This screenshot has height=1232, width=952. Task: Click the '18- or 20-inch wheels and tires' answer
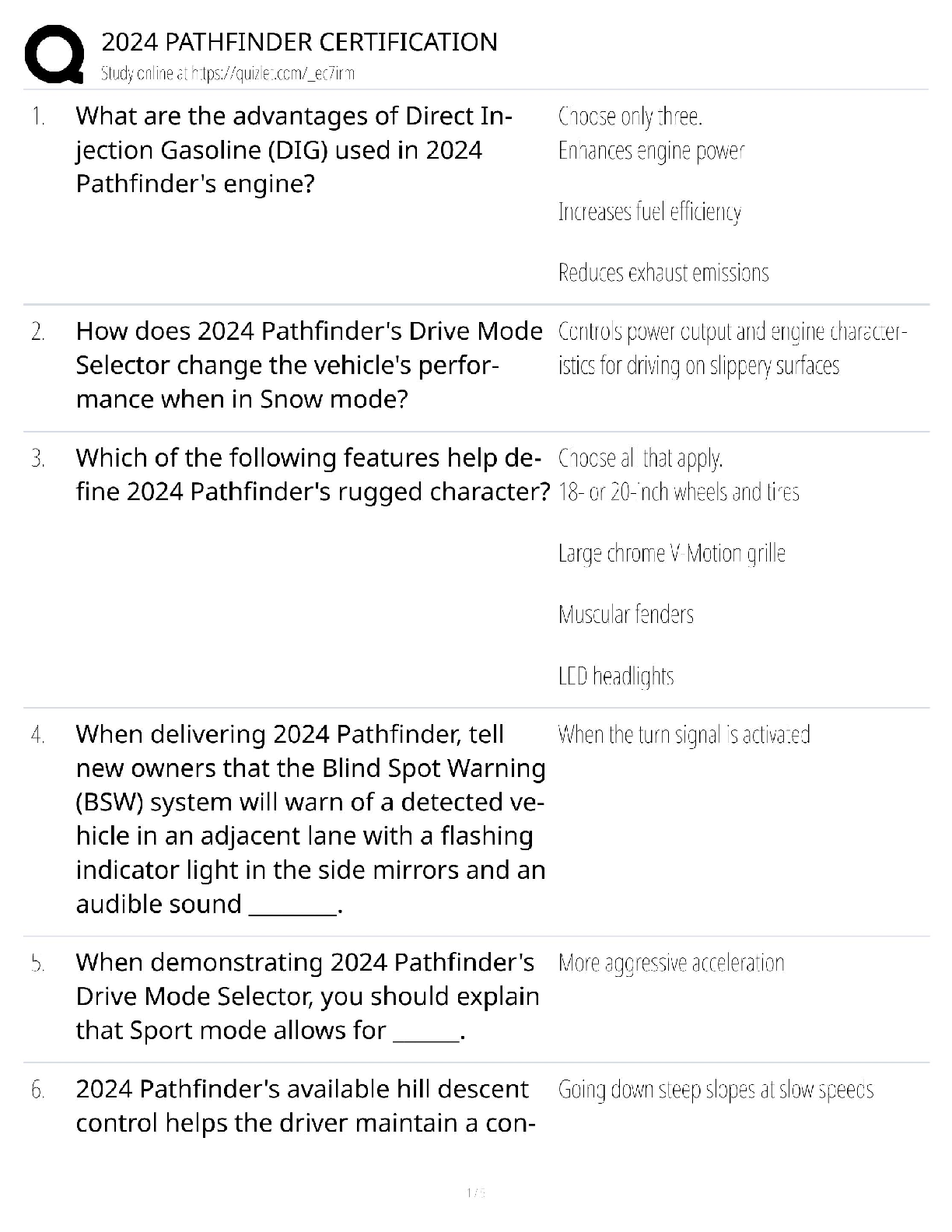point(678,492)
